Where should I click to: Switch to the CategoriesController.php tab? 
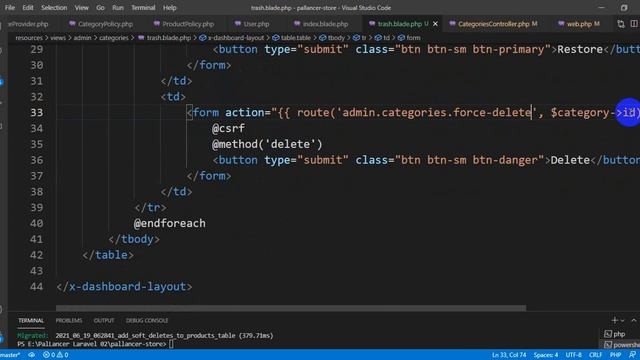(x=493, y=24)
